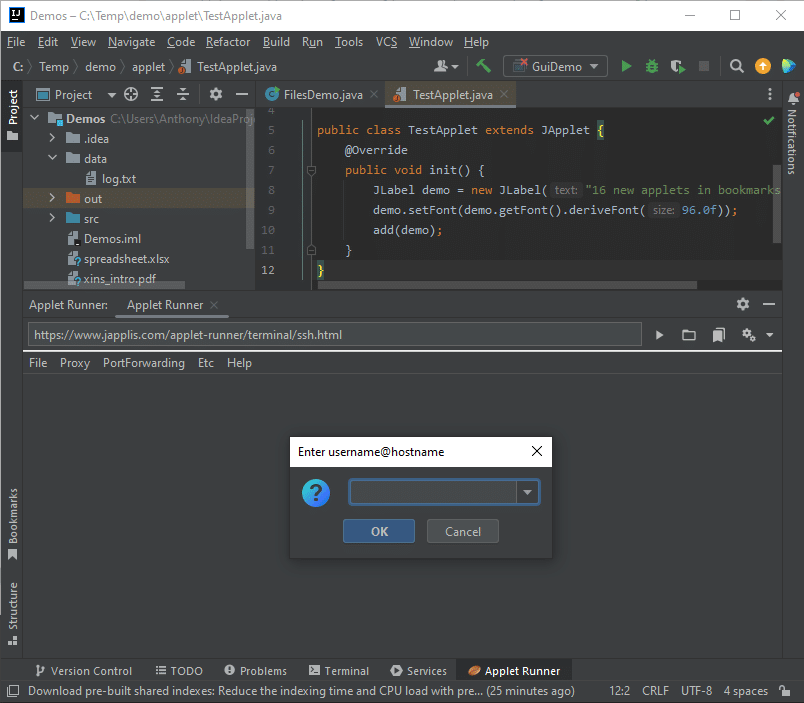This screenshot has height=703, width=804.
Task: Hide the Applet Runner panel
Action: point(769,304)
